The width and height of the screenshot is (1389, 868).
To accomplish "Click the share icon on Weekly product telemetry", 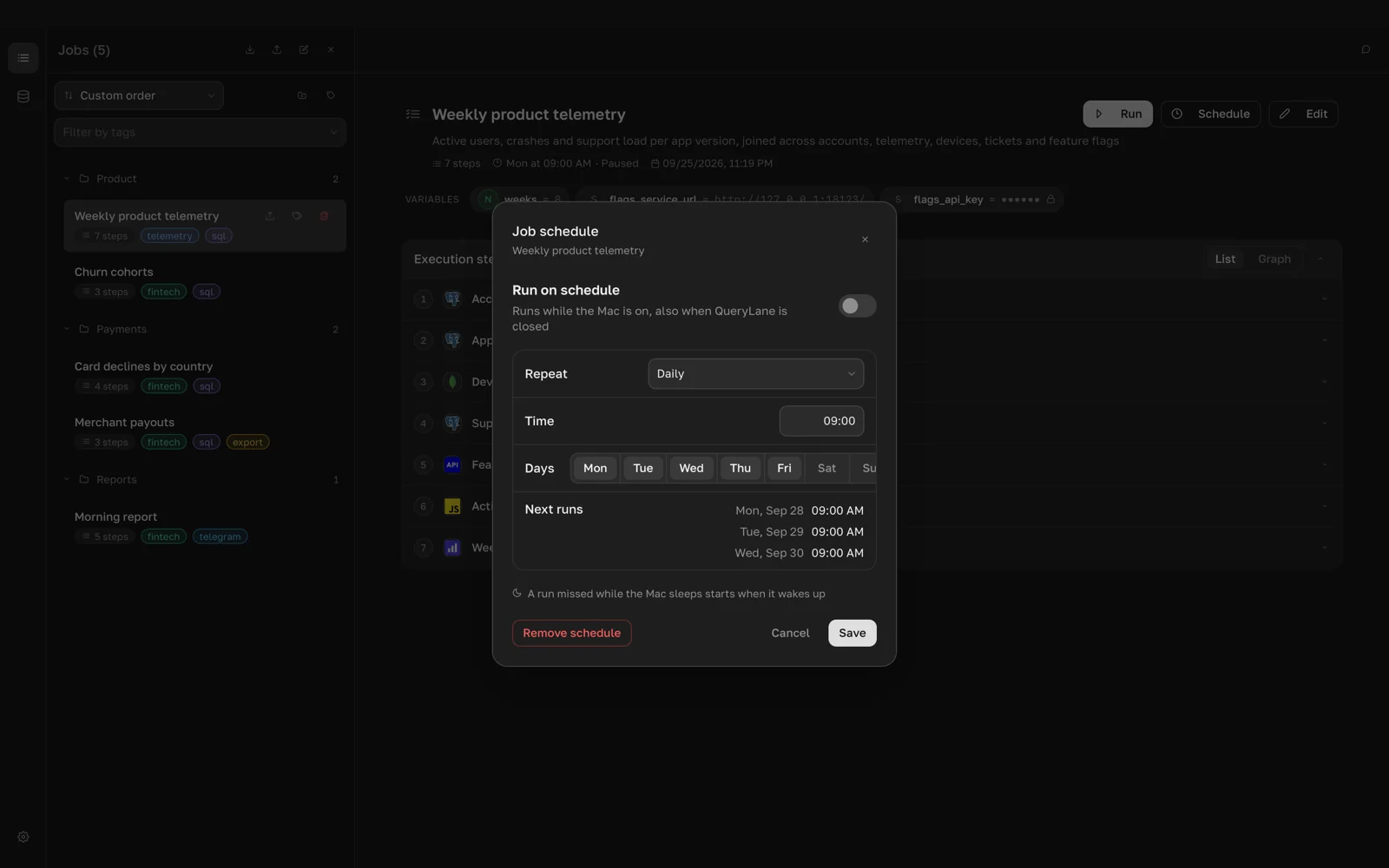I will point(270,216).
